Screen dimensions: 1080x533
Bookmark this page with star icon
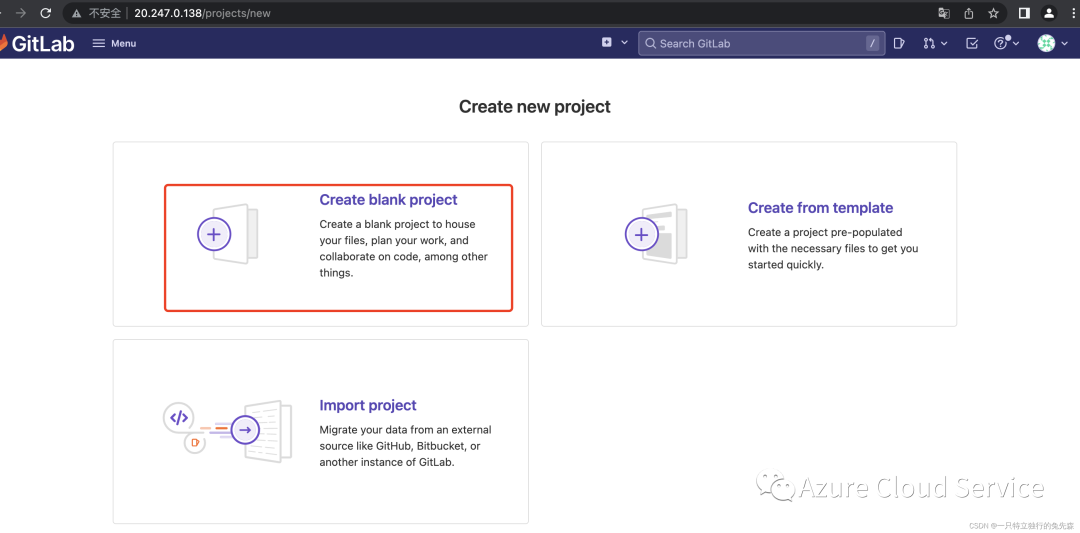coord(993,13)
